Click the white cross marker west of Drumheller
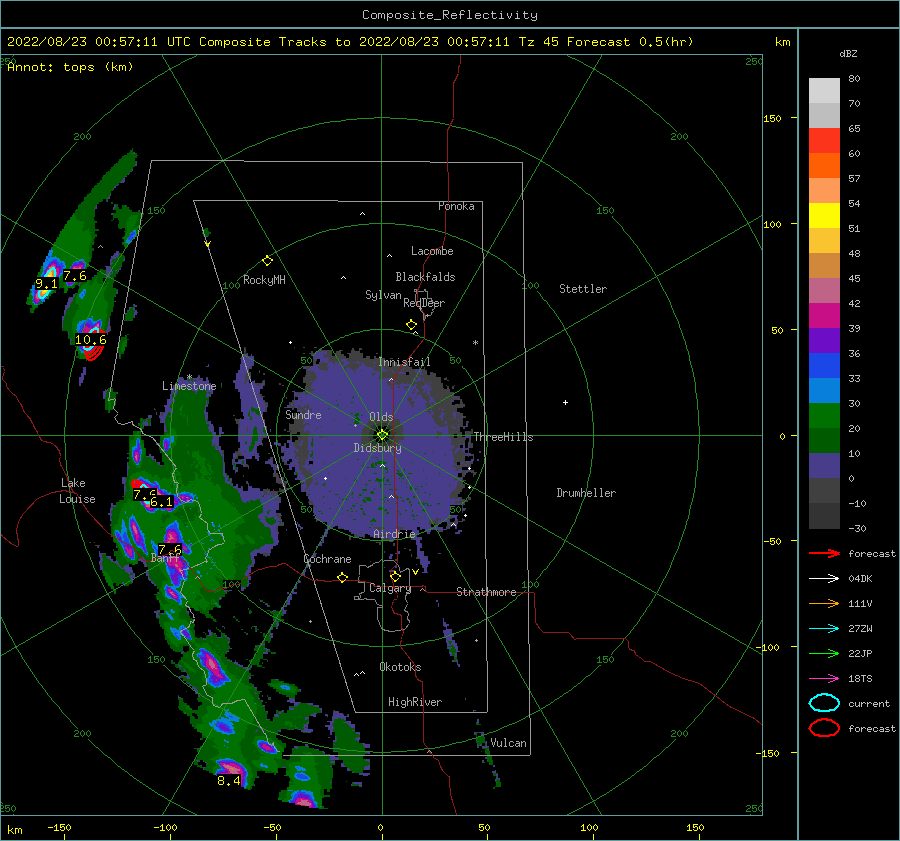This screenshot has height=841, width=900. pos(565,402)
